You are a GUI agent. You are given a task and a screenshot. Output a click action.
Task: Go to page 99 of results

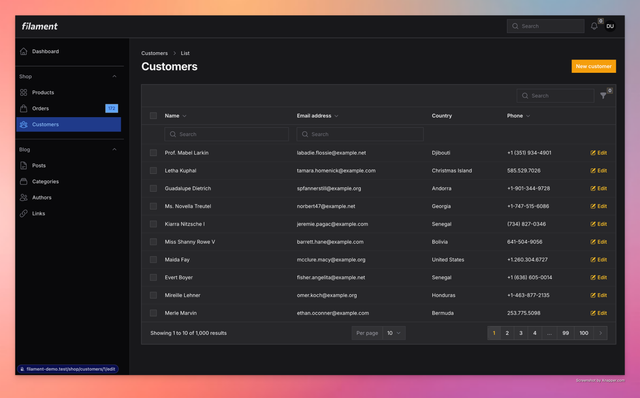pos(565,333)
